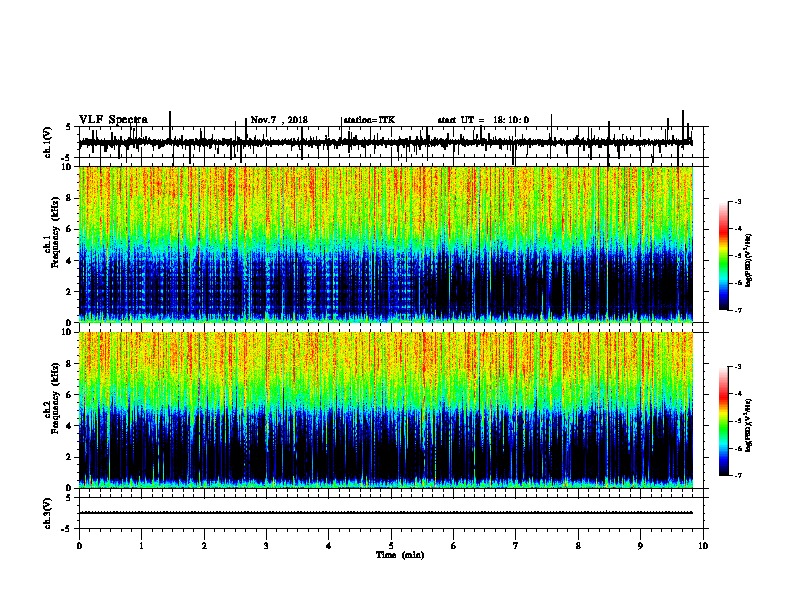This screenshot has height=612, width=792.
Task: Click the "8" minute tick label
Action: 578,546
